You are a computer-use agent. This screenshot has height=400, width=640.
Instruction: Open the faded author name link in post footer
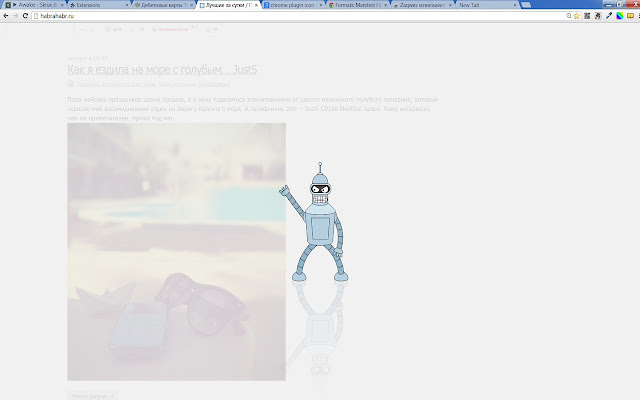[173, 29]
